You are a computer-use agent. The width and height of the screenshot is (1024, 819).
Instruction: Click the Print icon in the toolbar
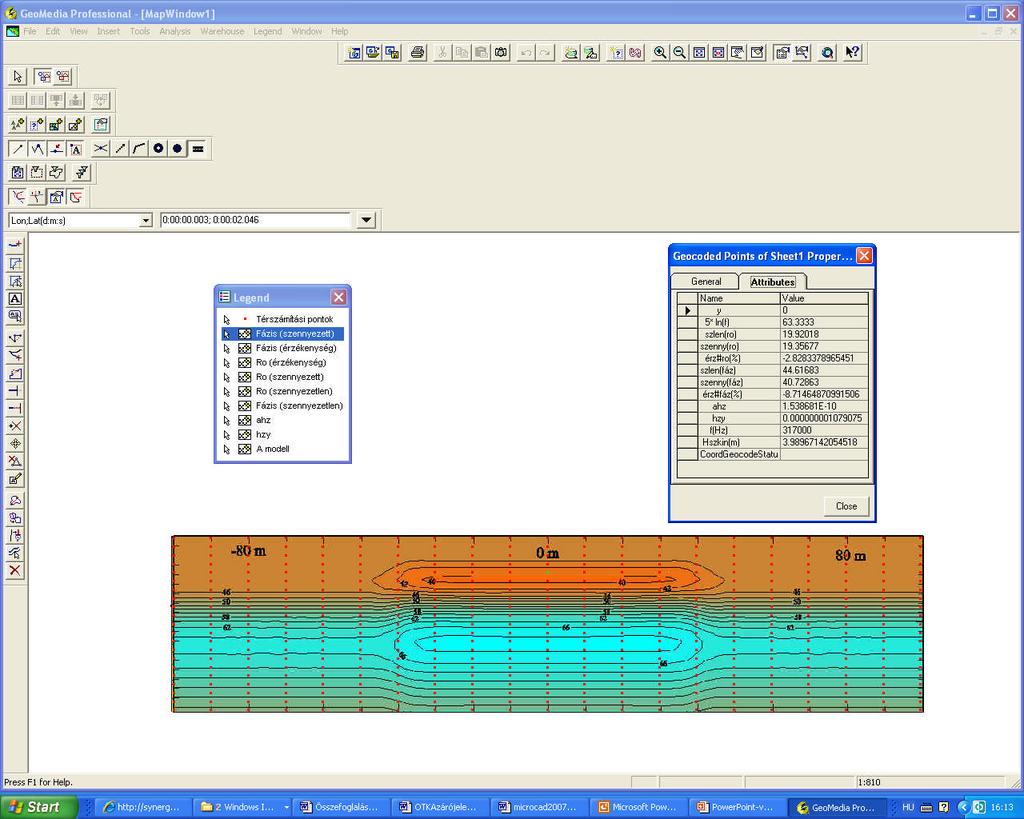tap(417, 53)
